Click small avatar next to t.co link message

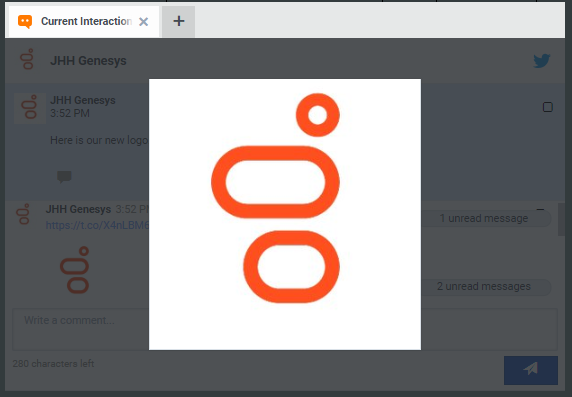pos(24,214)
